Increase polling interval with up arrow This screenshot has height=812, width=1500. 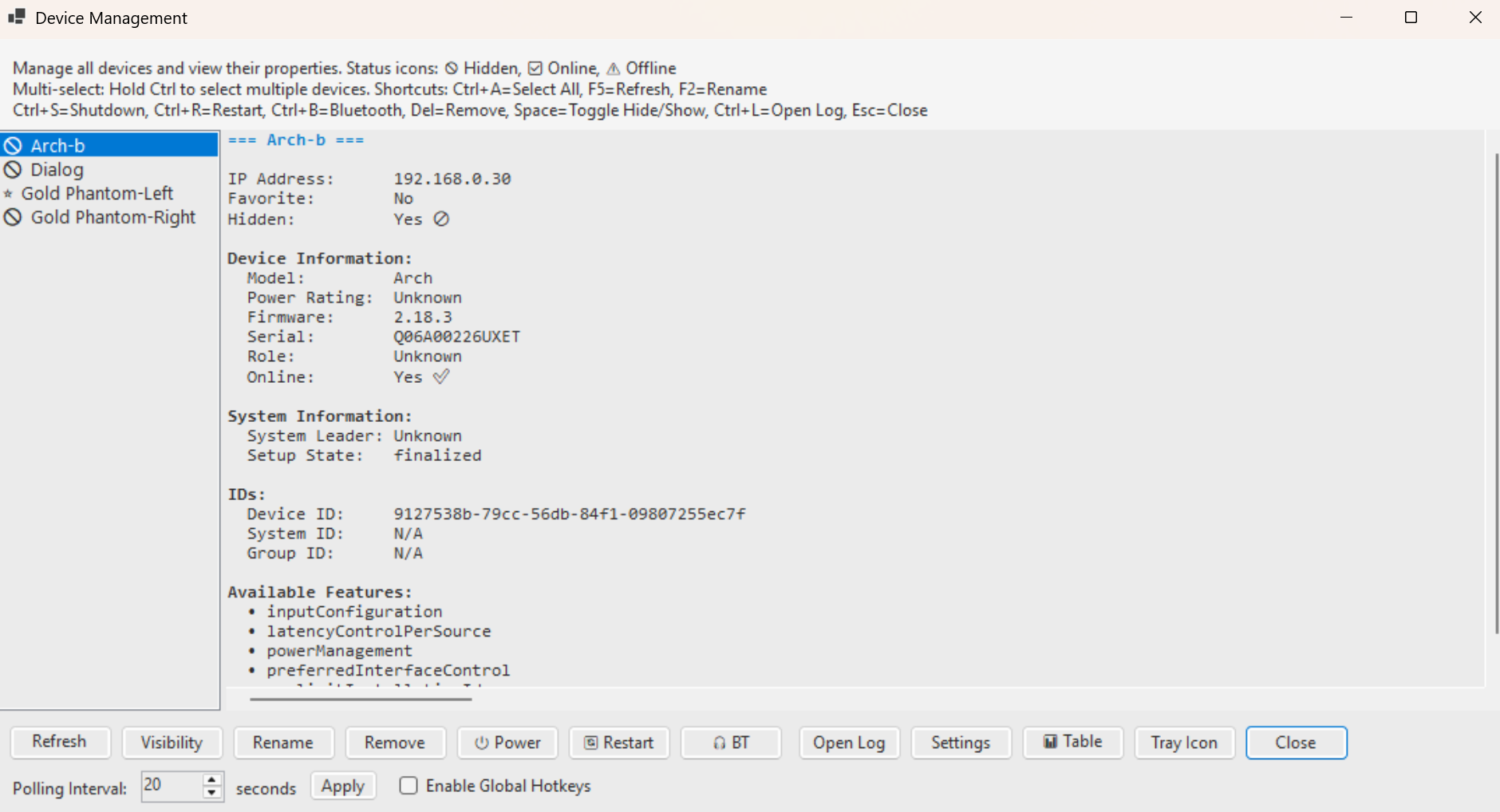click(x=211, y=780)
